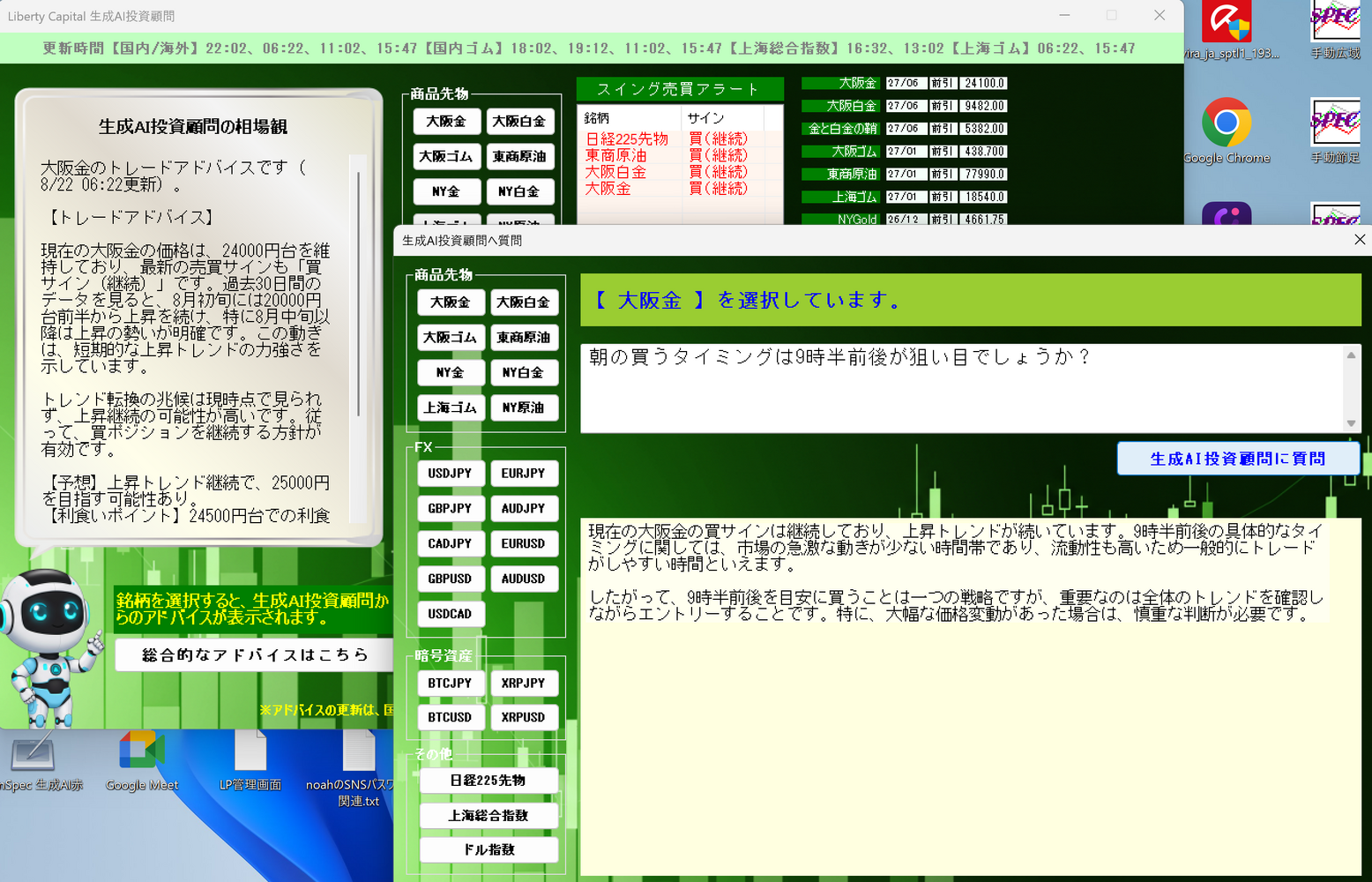Open Google Chrome desktop icon

(1227, 131)
